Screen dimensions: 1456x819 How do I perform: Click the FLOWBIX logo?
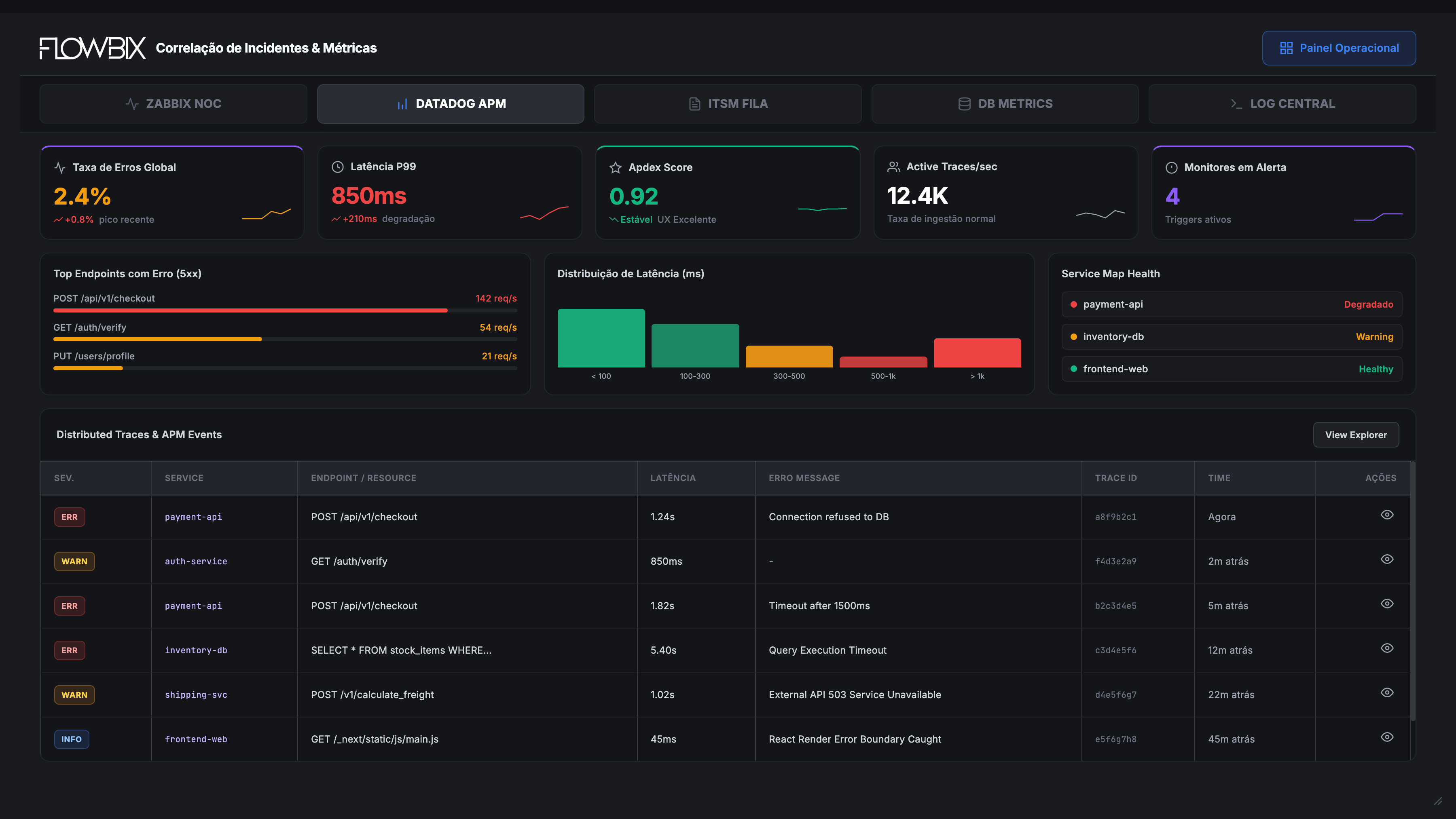point(93,48)
